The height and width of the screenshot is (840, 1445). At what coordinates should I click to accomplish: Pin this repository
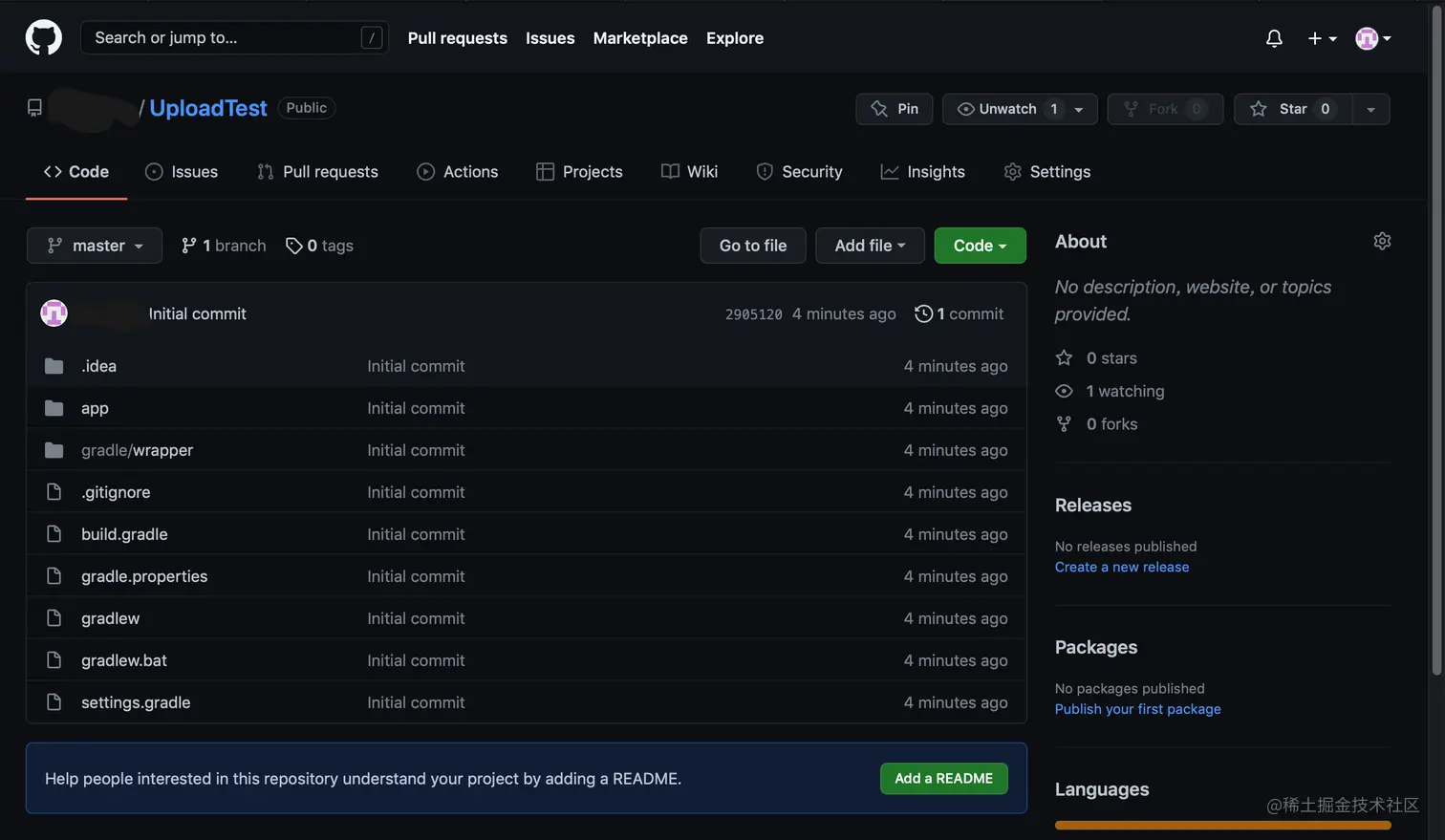[895, 109]
